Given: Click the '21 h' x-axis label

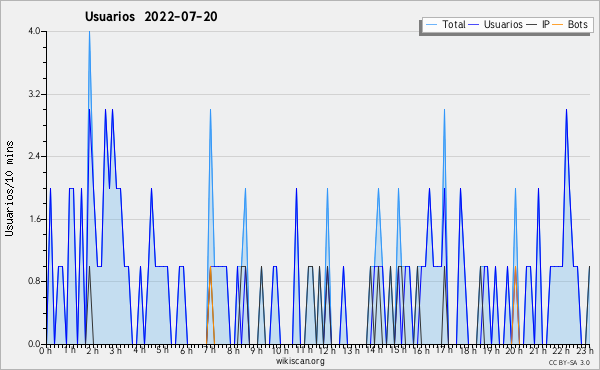Looking at the screenshot, I should point(539,350).
